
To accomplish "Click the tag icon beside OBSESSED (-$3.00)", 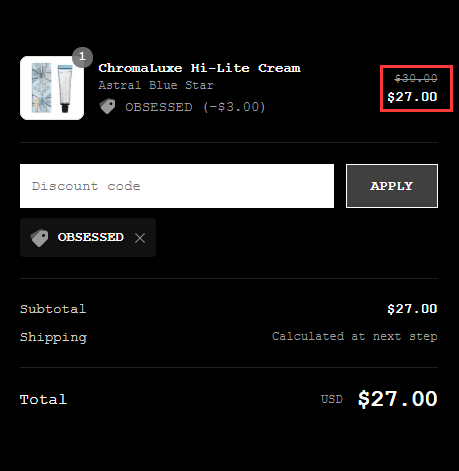I will click(x=107, y=107).
